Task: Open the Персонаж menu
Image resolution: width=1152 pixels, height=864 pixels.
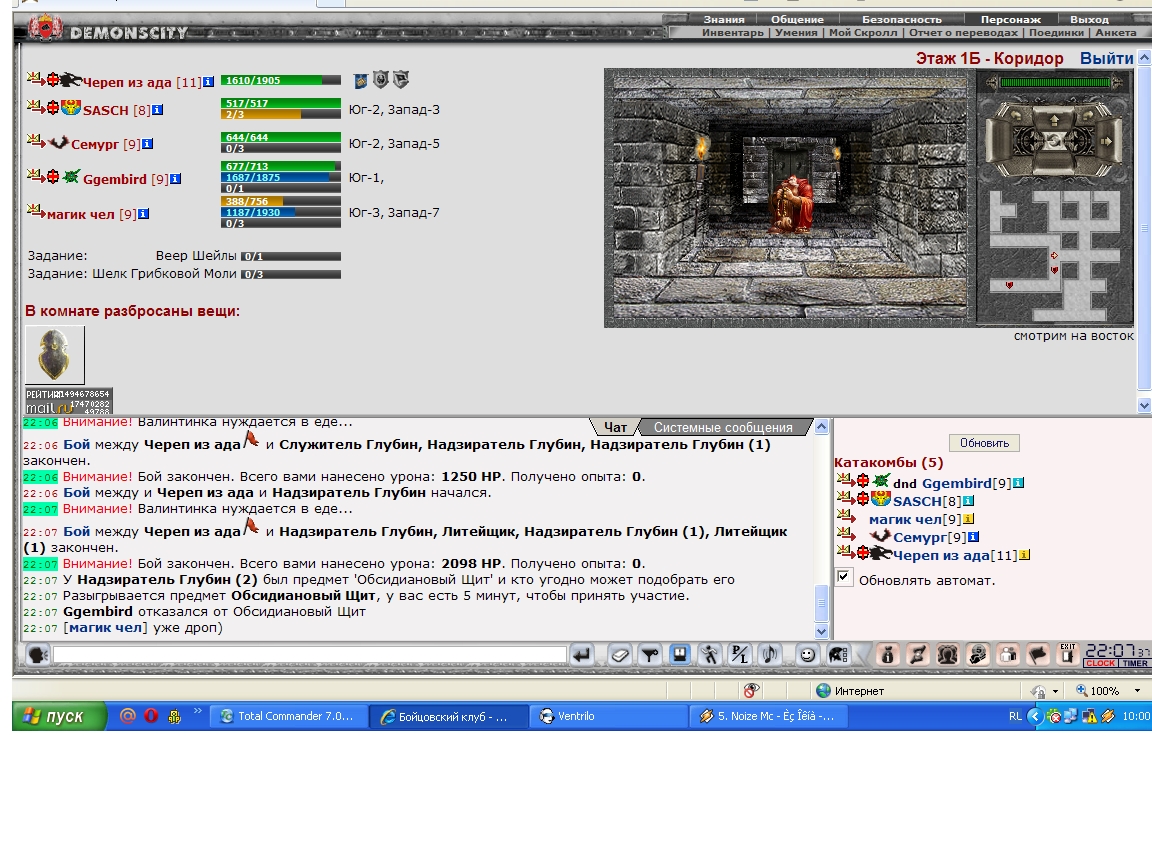Action: click(1011, 19)
